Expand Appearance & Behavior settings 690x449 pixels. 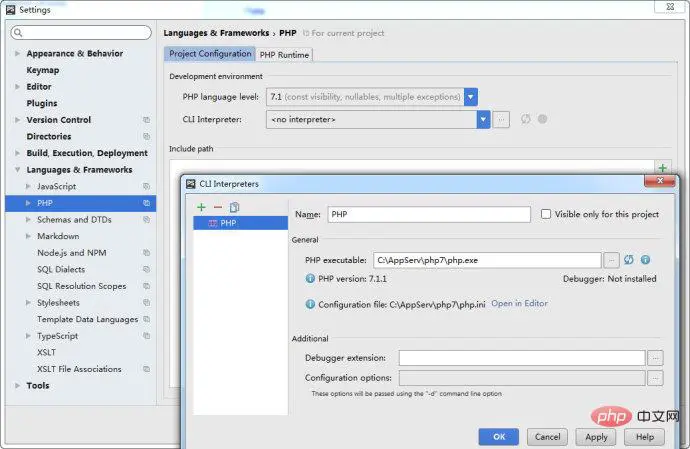(x=17, y=54)
